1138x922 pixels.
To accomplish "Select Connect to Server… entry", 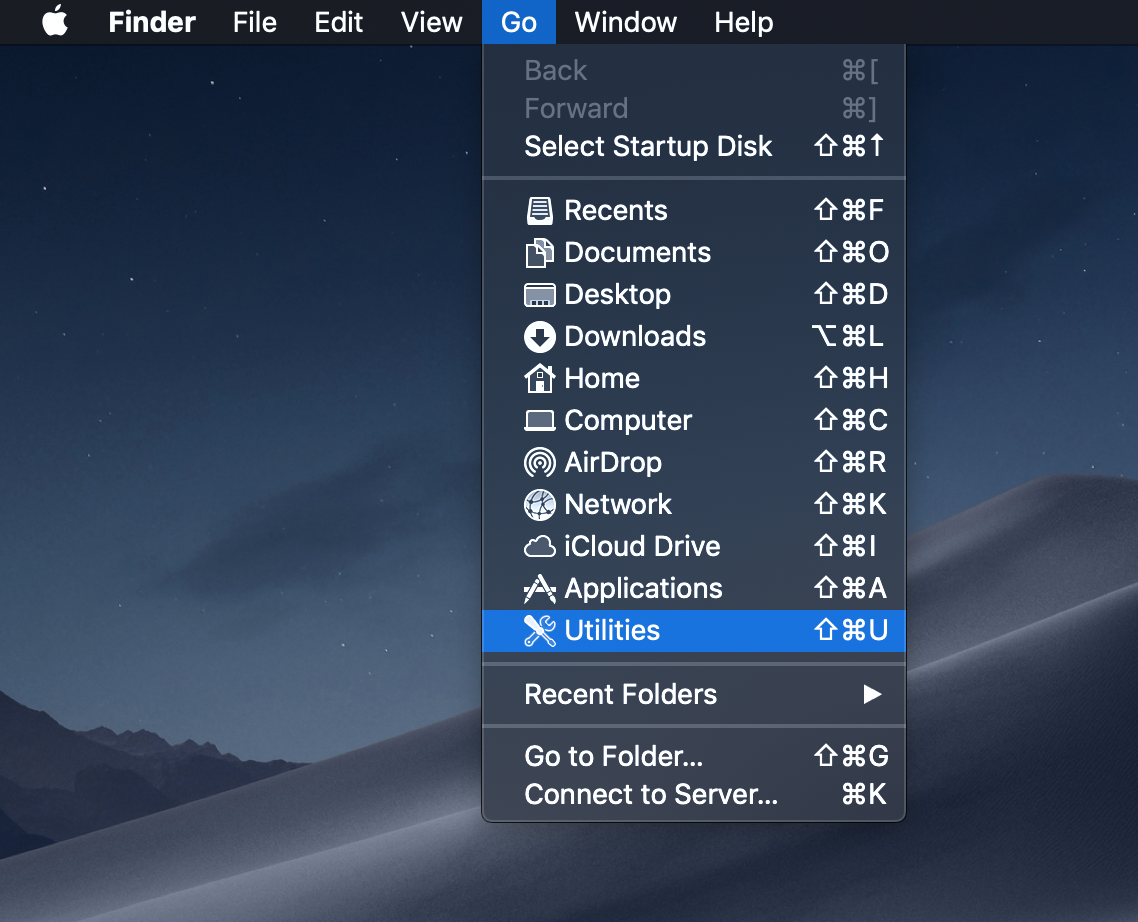I will click(x=650, y=795).
